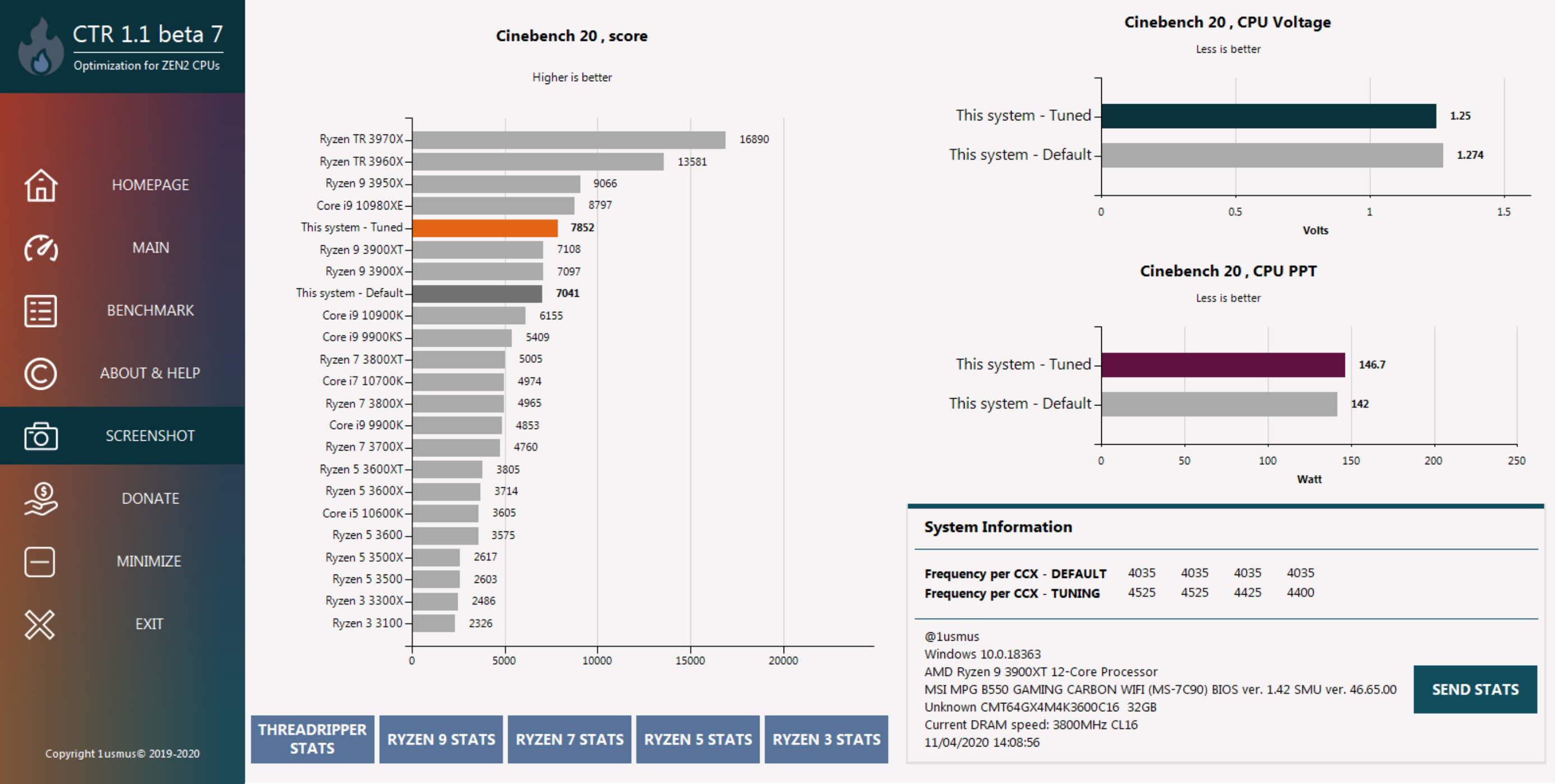Show RYZEN 5 STATS
The height and width of the screenshot is (784, 1555).
click(x=698, y=739)
